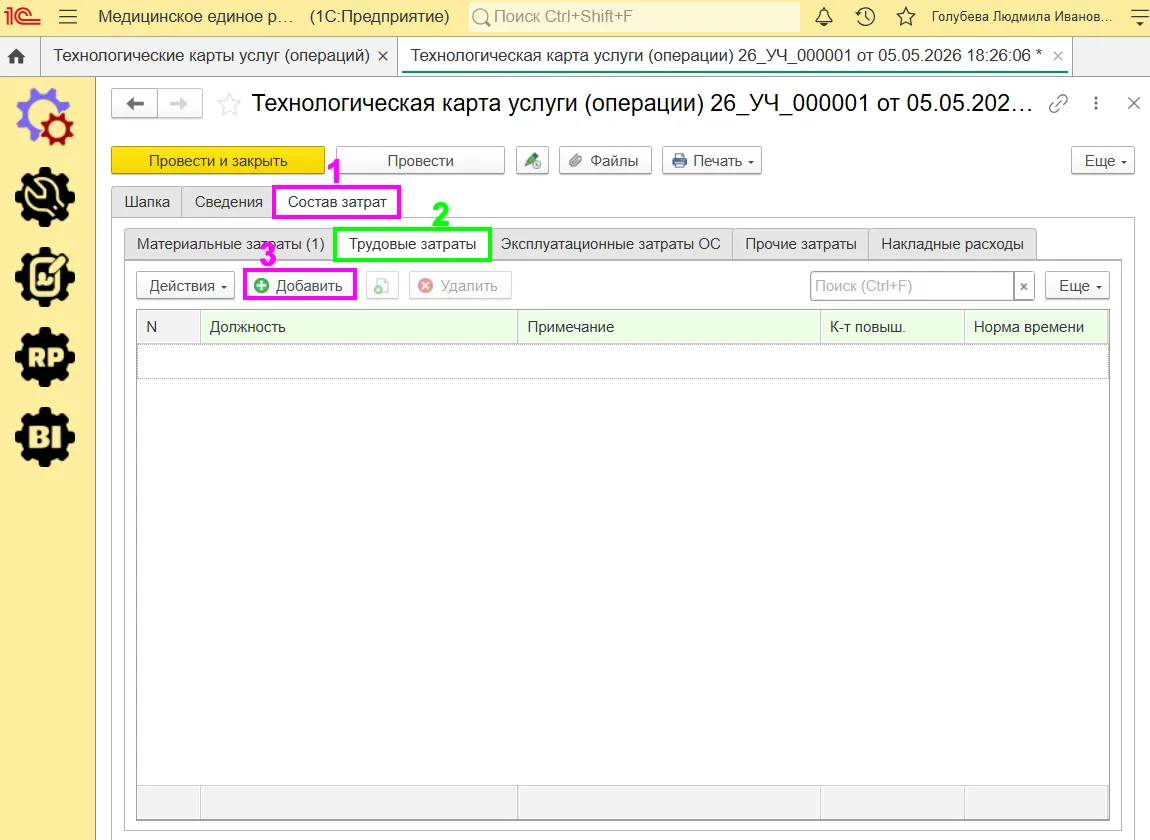Open the Печать dropdown
This screenshot has width=1150, height=840.
712,161
